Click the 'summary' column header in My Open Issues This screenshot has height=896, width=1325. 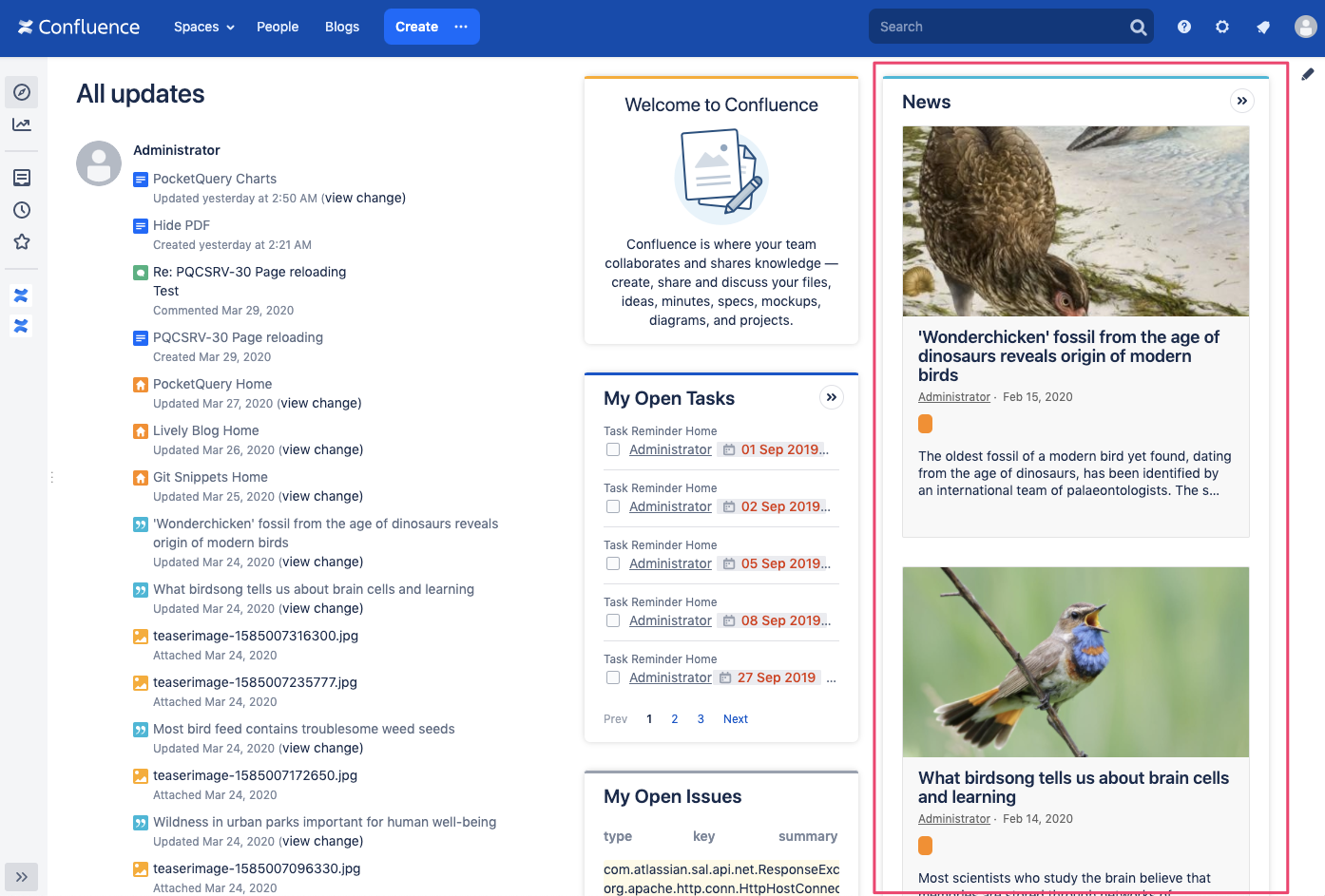808,836
